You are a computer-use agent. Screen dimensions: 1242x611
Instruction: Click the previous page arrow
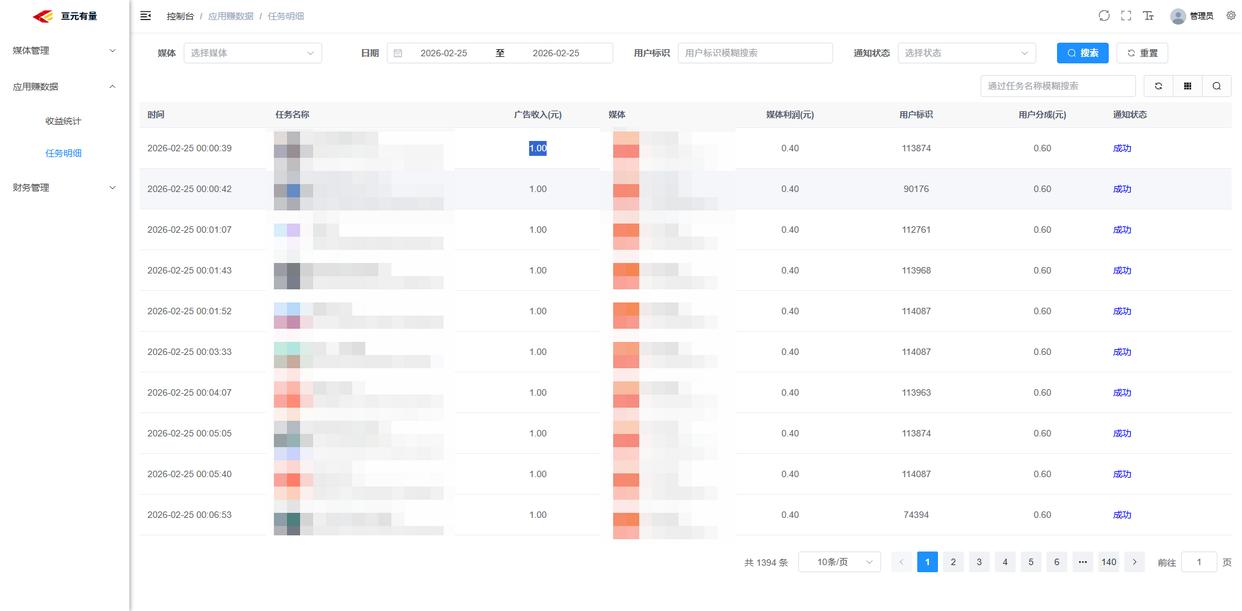[901, 562]
